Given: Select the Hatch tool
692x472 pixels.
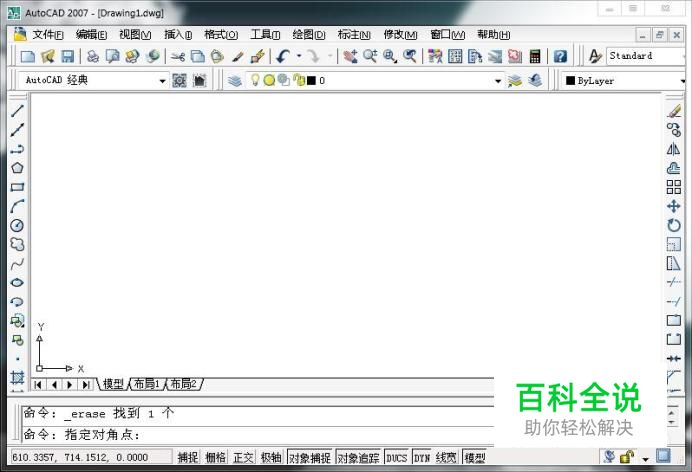Looking at the screenshot, I should [x=17, y=378].
